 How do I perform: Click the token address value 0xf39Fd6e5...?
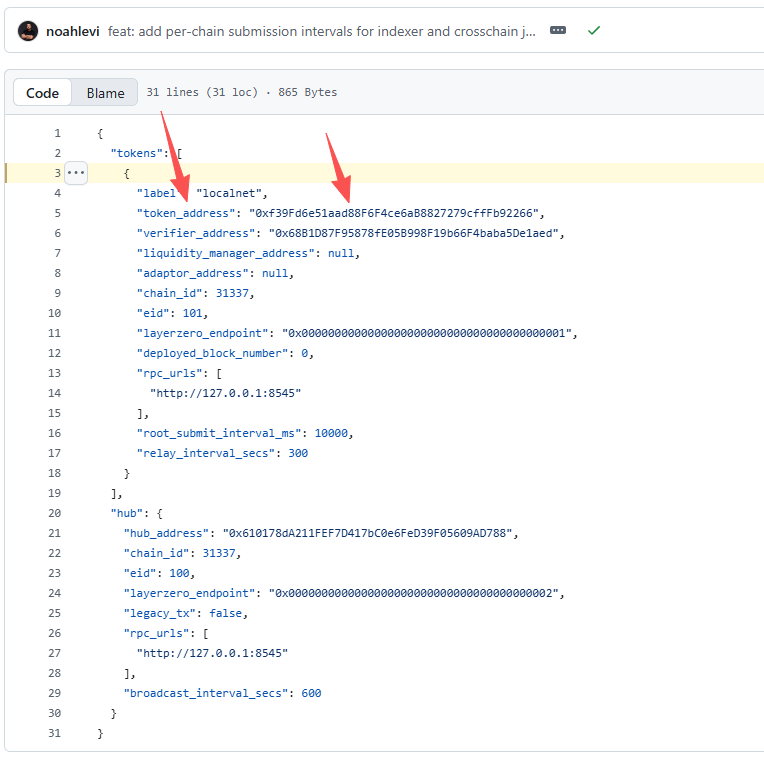pos(394,213)
